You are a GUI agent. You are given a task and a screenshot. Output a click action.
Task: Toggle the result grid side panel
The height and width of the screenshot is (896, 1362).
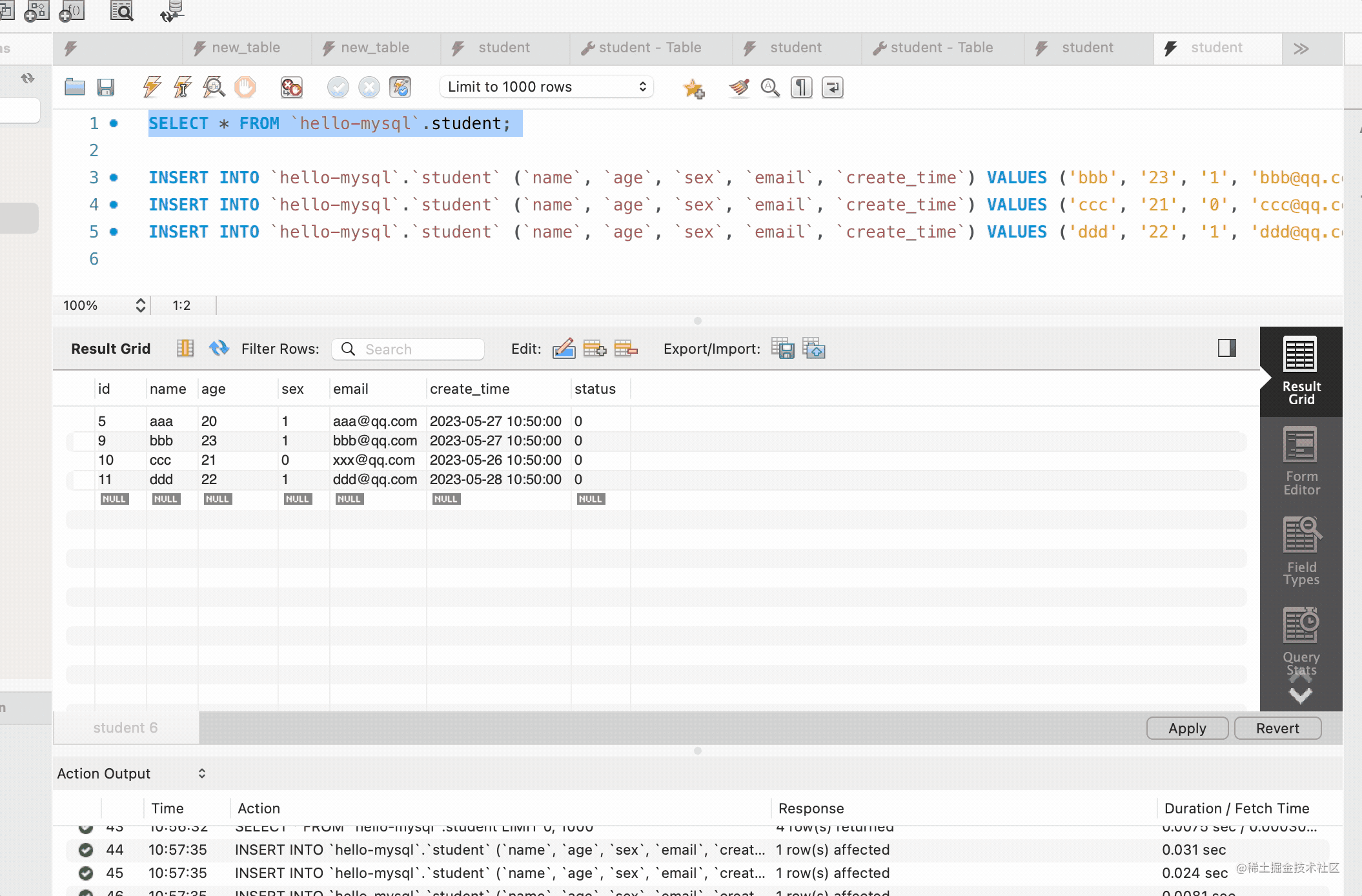[1226, 349]
